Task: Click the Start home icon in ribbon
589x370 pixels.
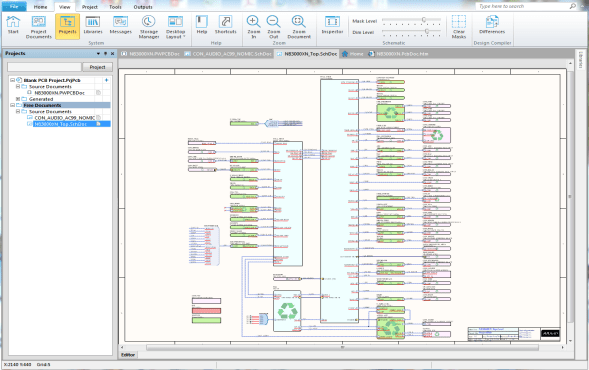Action: (13, 25)
